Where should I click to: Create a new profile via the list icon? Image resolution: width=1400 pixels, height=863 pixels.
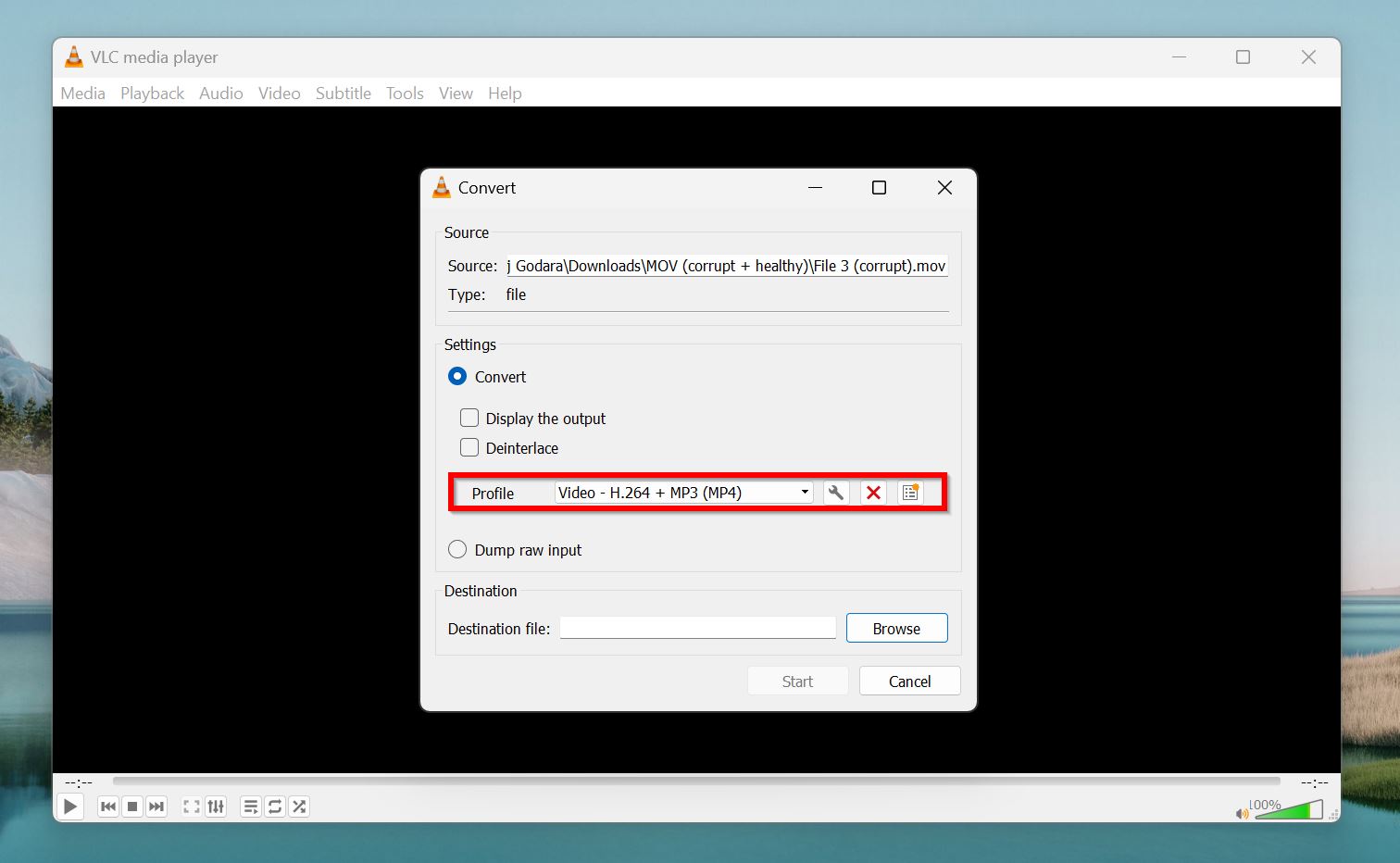[910, 492]
